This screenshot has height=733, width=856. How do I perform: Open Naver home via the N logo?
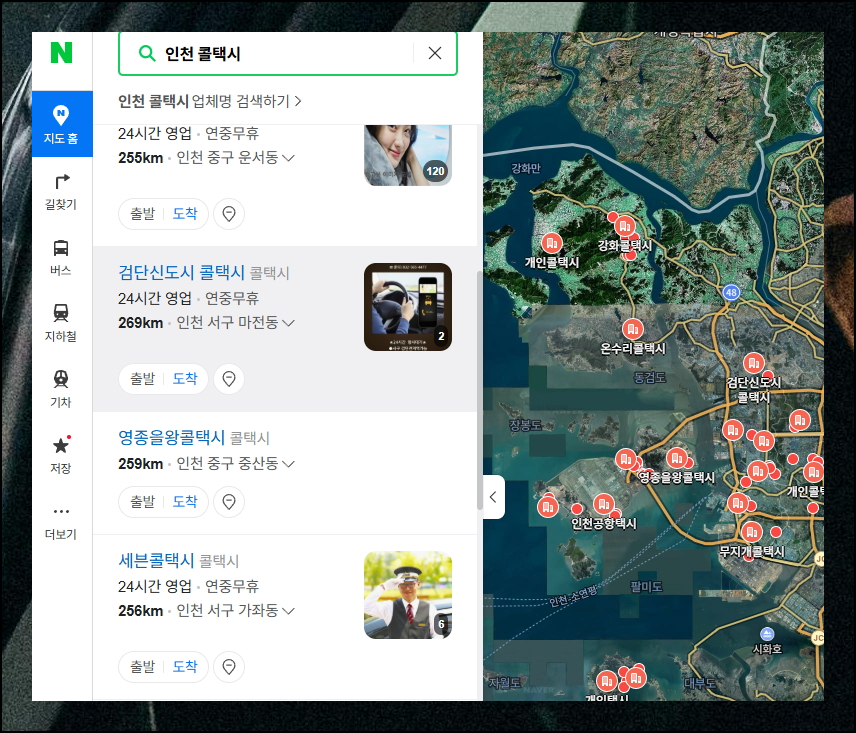point(61,52)
